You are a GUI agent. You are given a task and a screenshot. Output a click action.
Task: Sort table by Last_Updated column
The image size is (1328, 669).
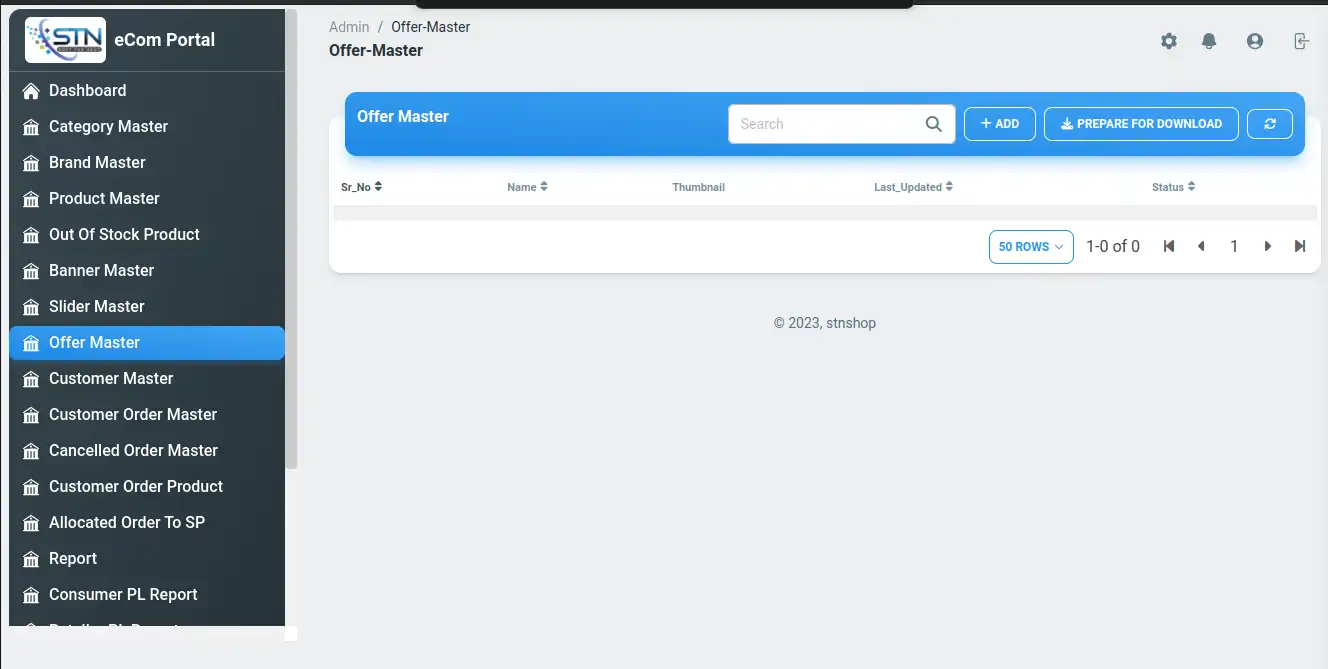tap(912, 187)
